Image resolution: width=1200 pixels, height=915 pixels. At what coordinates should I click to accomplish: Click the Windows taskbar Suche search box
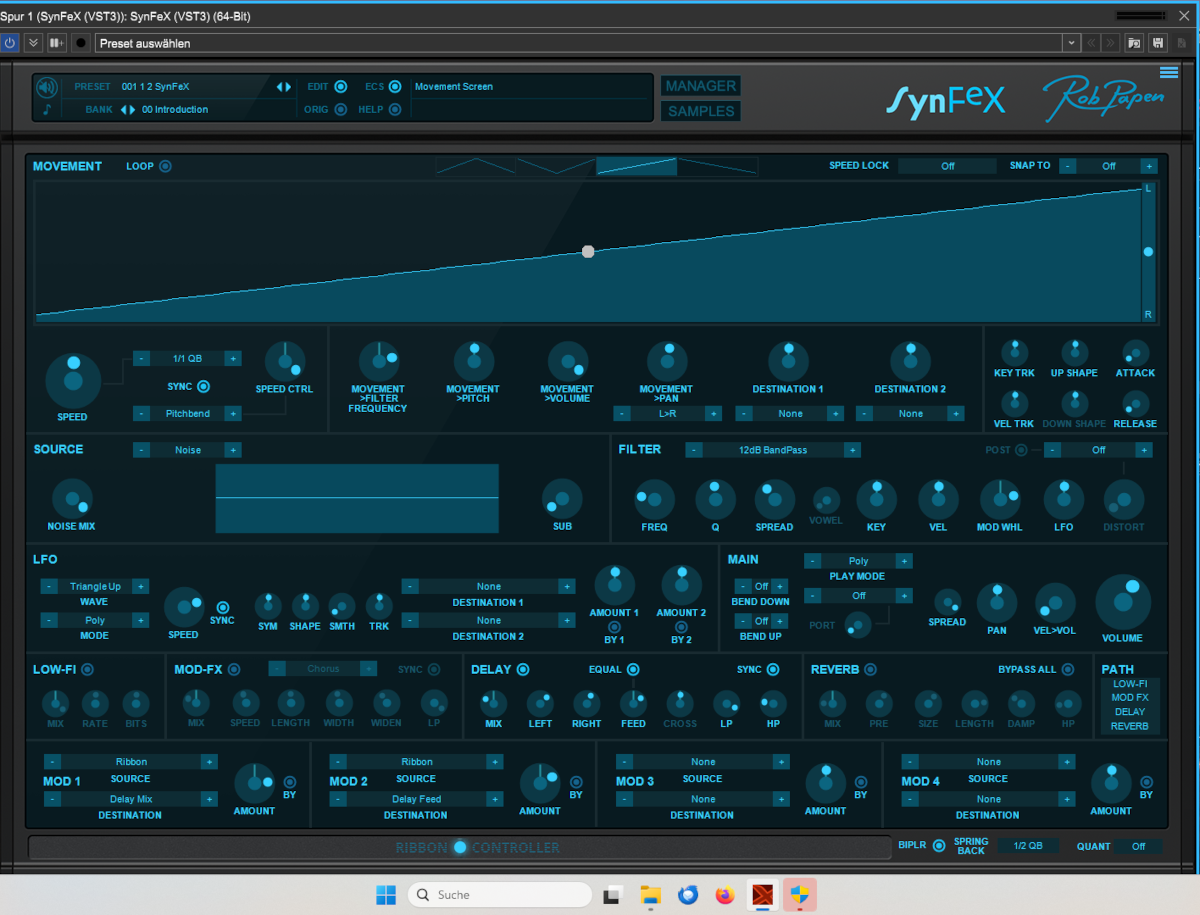(500, 895)
